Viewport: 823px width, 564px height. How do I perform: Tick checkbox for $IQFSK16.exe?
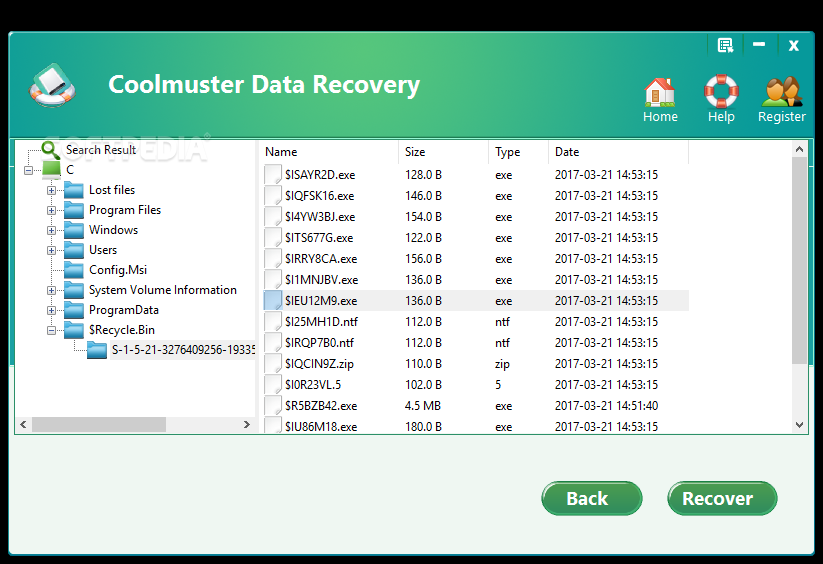(x=273, y=196)
